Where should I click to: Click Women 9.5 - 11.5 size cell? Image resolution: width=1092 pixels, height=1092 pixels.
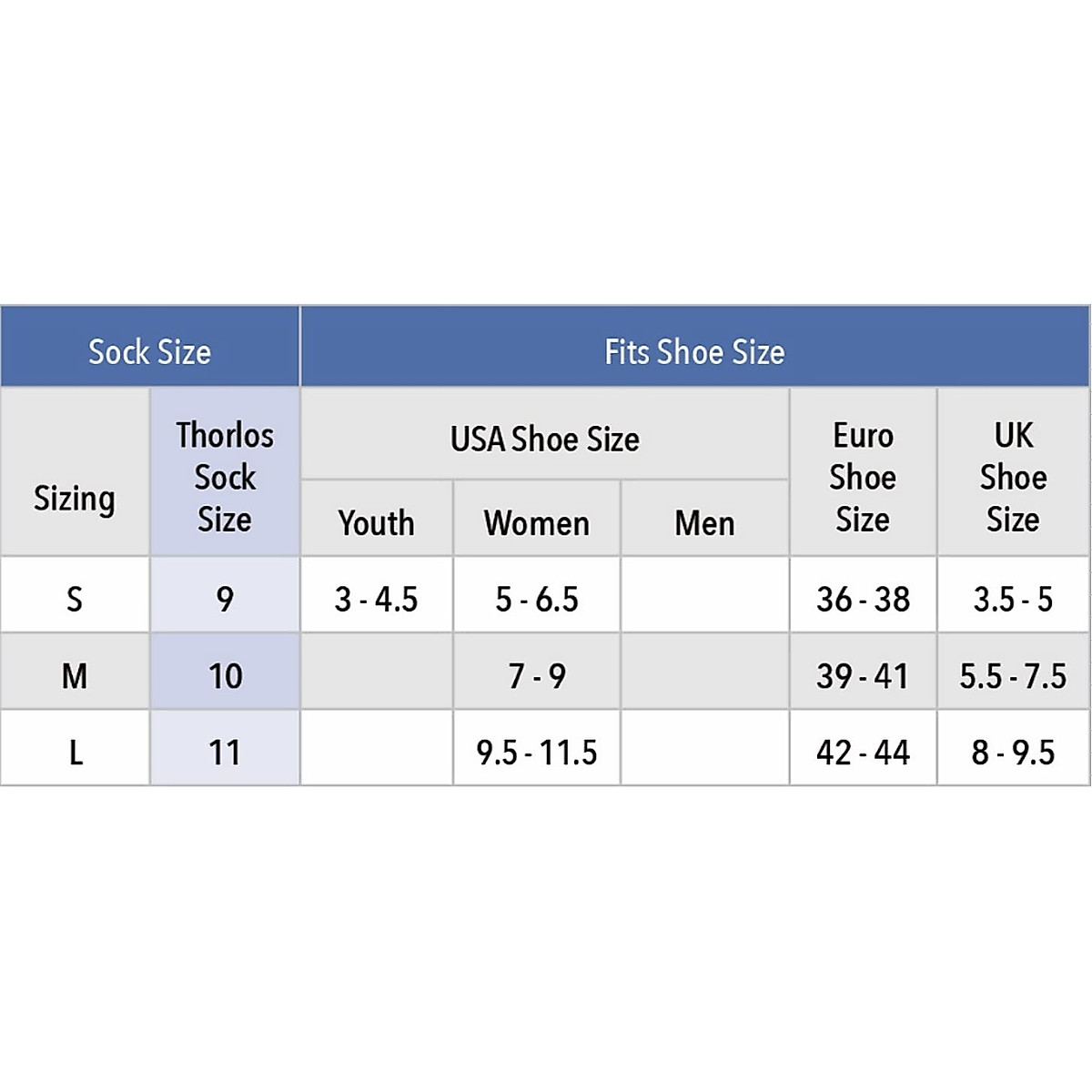pyautogui.click(x=537, y=752)
